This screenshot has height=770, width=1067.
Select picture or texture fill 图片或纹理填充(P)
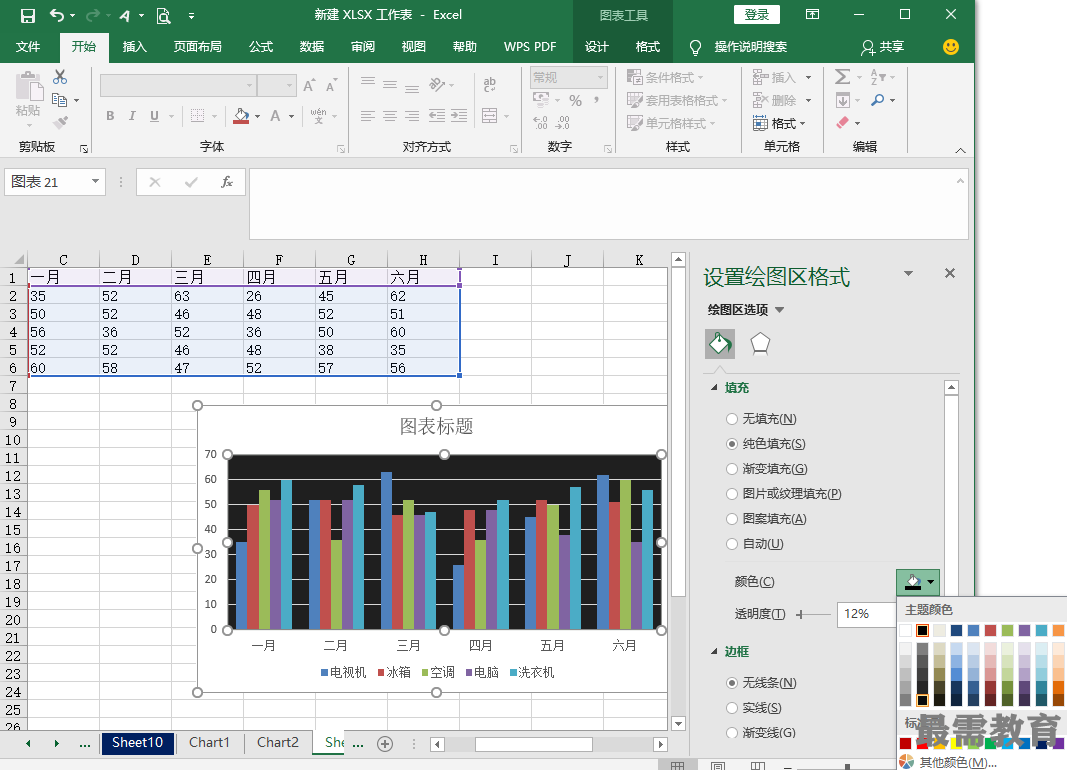[784, 494]
